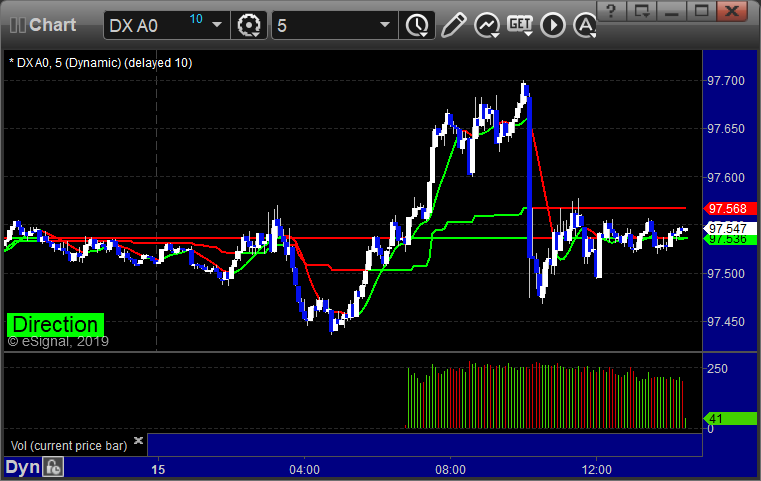Click the red 97.568 price marker
Screen dimensions: 761x481
click(730, 209)
